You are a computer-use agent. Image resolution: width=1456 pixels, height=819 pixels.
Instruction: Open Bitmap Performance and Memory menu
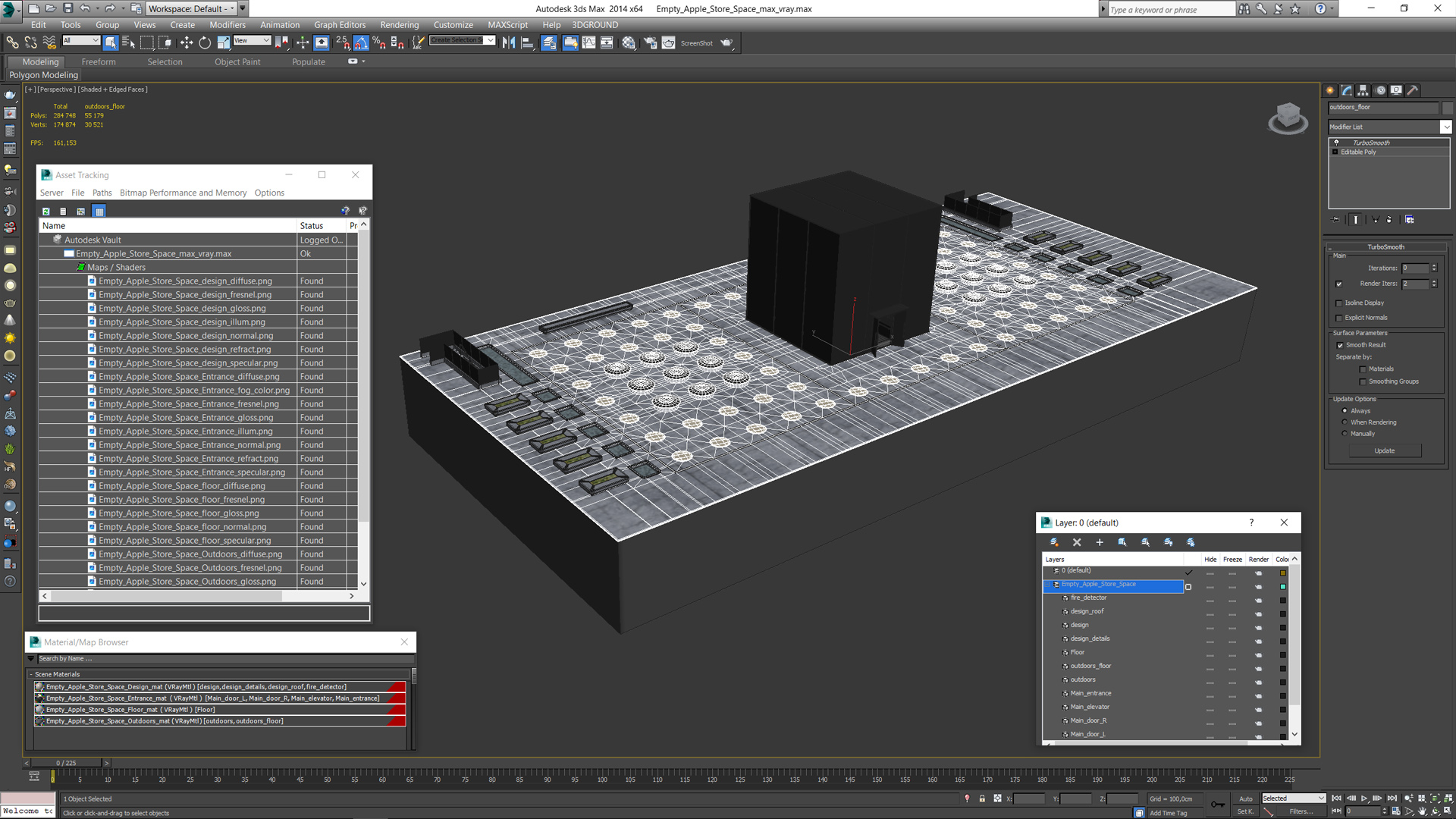[x=184, y=193]
